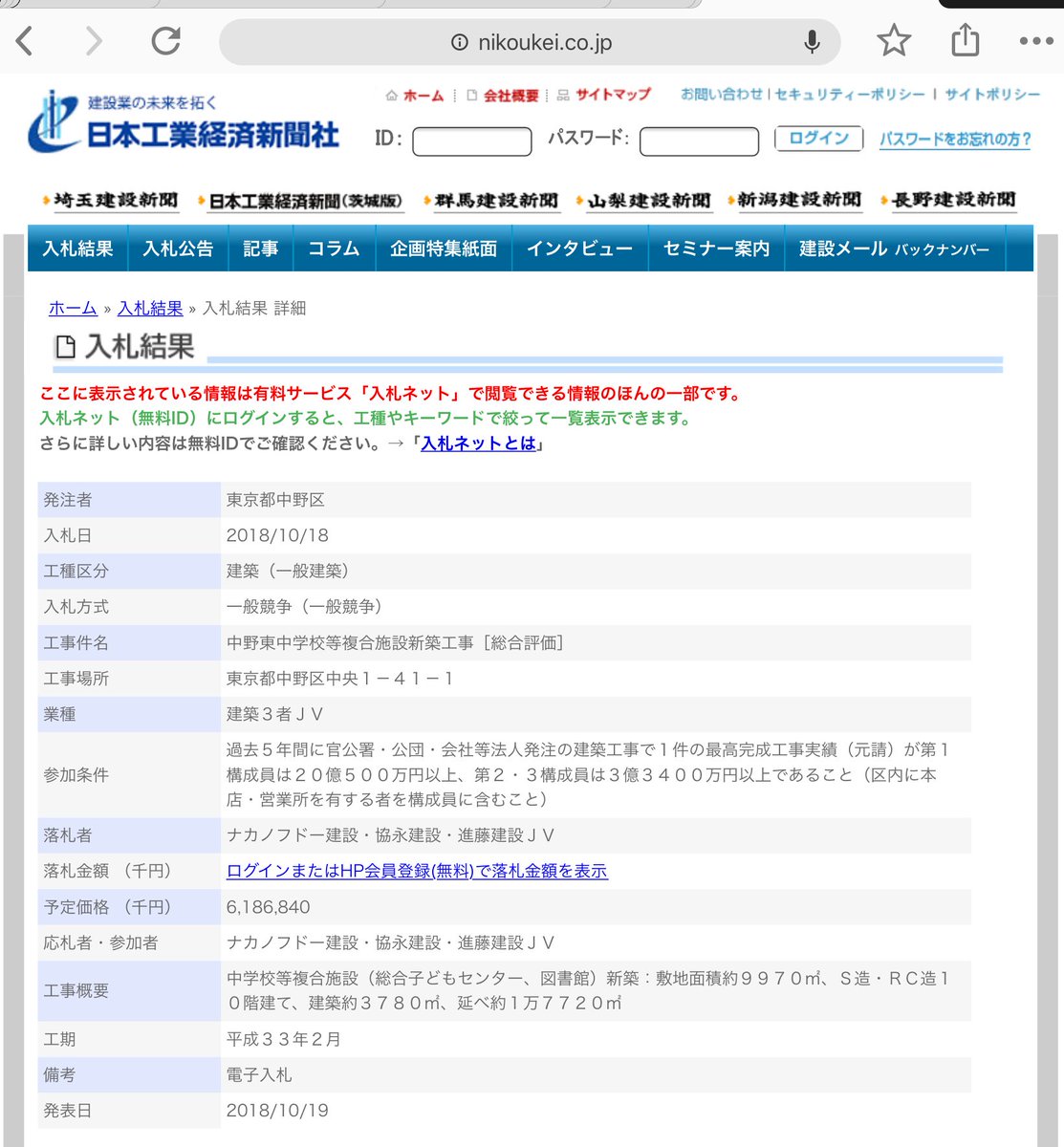The height and width of the screenshot is (1147, 1064).
Task: Open the 山梨建設新聞 newspaper link
Action: (x=642, y=201)
